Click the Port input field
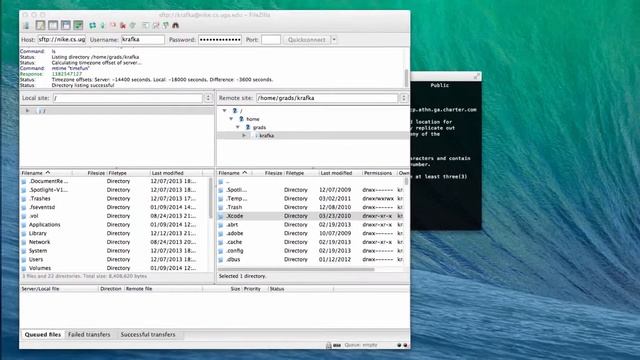 [x=271, y=40]
